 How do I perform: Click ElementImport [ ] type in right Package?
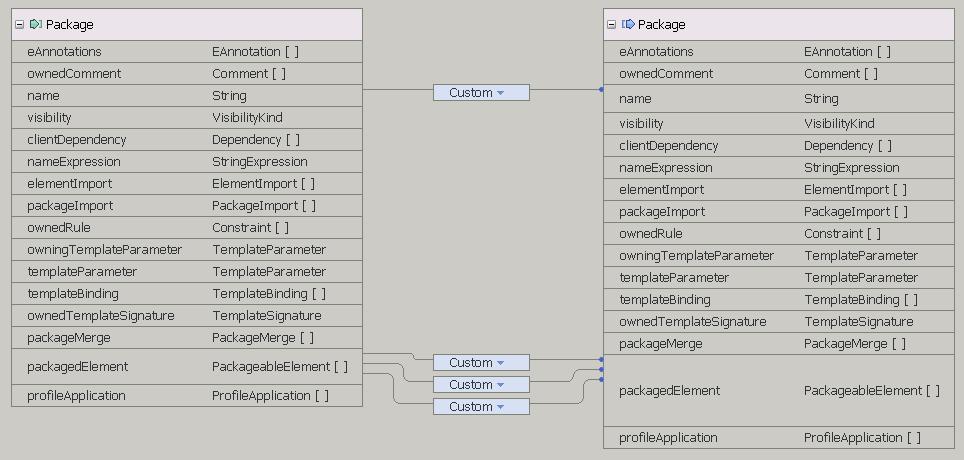[x=855, y=189]
